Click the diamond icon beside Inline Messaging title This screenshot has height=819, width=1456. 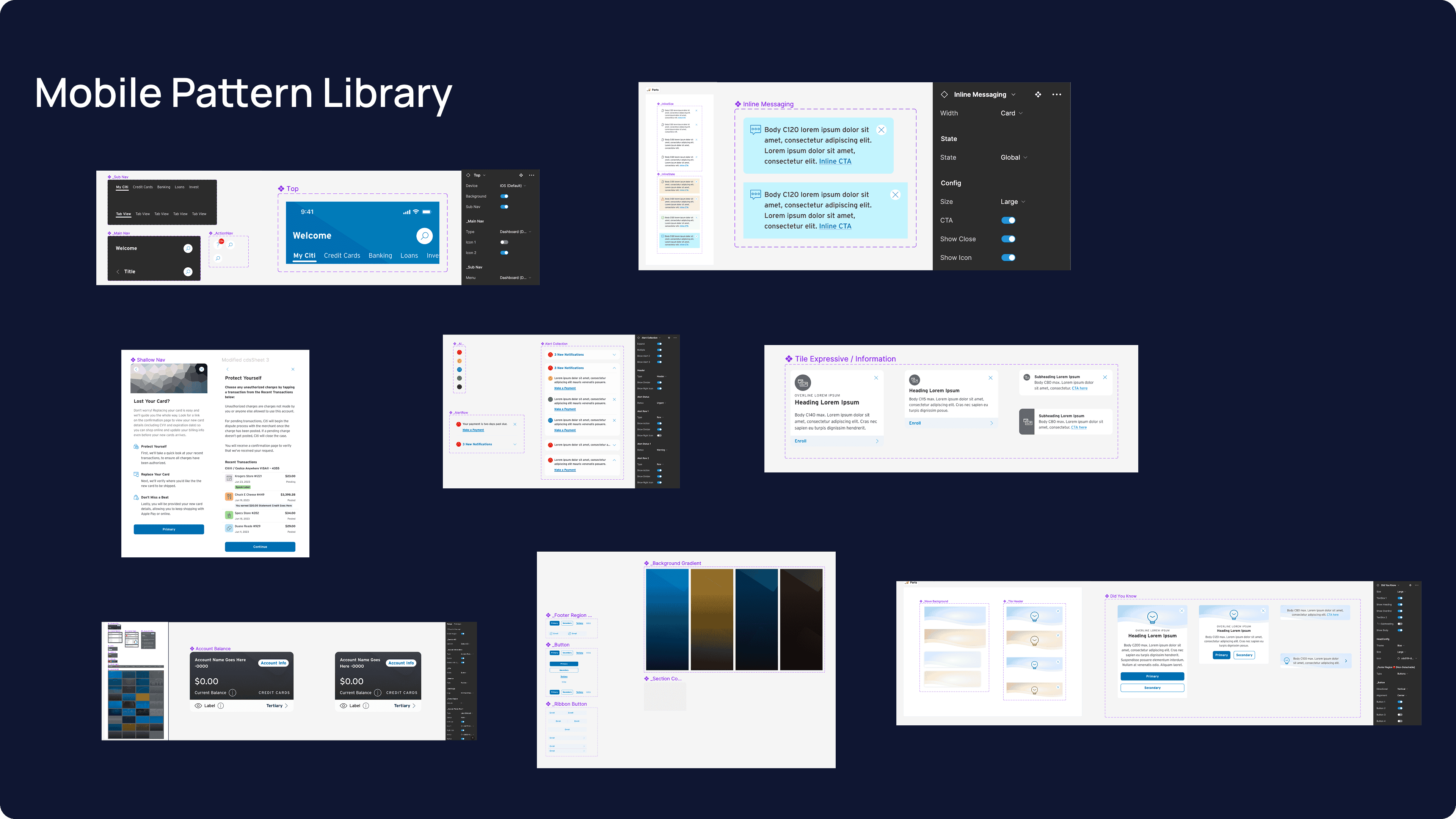944,94
